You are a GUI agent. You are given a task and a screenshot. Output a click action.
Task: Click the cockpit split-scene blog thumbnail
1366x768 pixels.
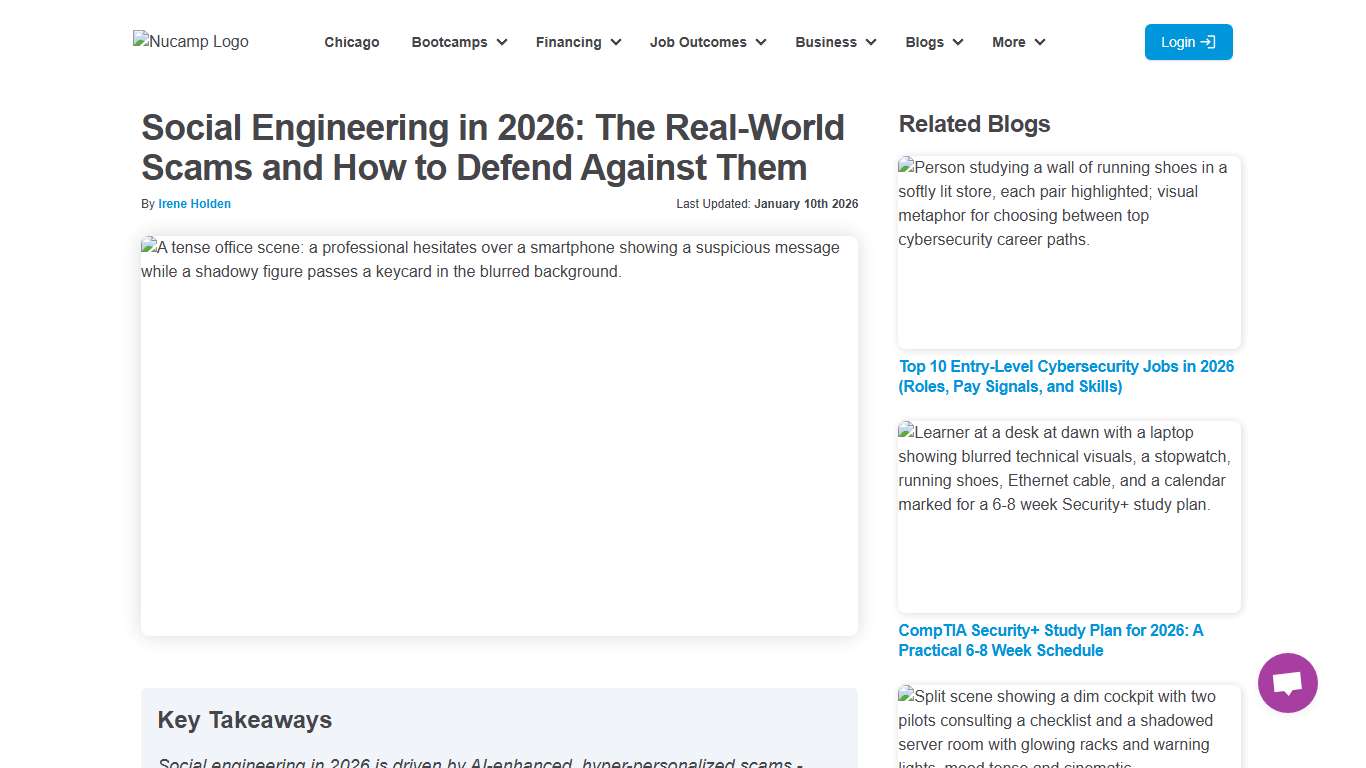click(1069, 730)
